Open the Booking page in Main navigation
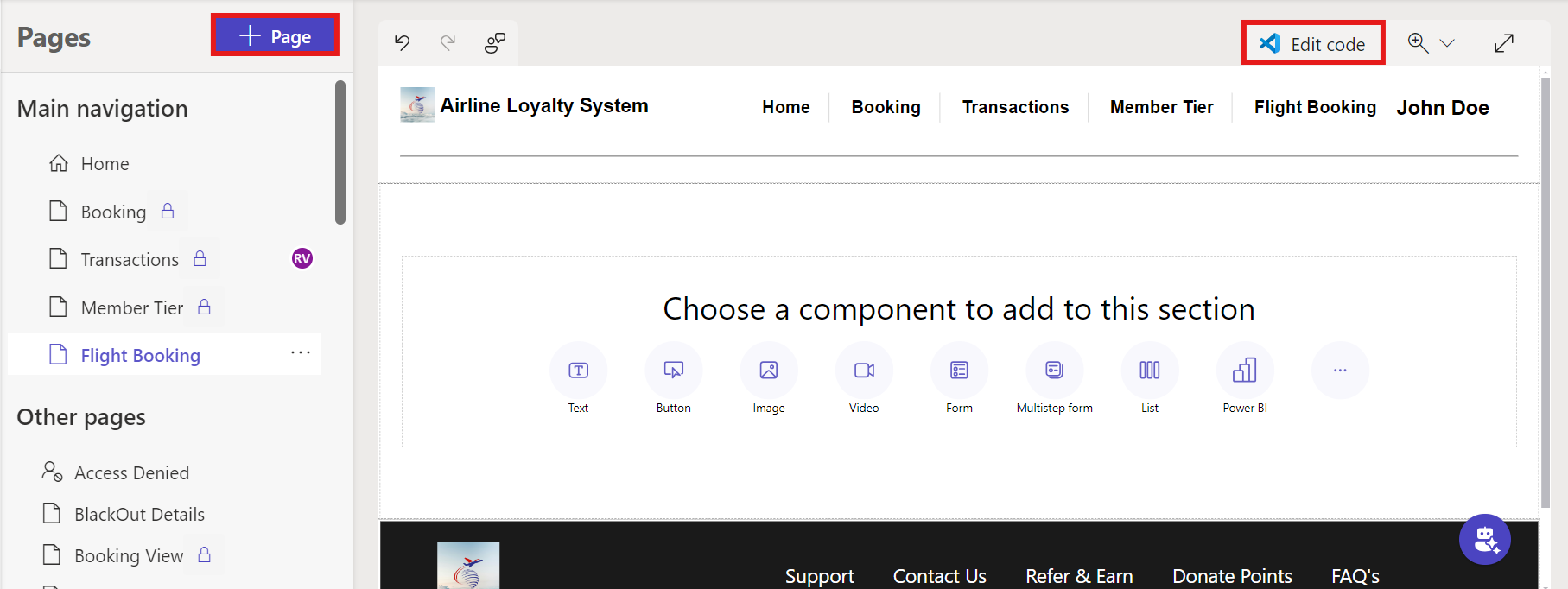Viewport: 1568px width, 589px height. coord(113,212)
